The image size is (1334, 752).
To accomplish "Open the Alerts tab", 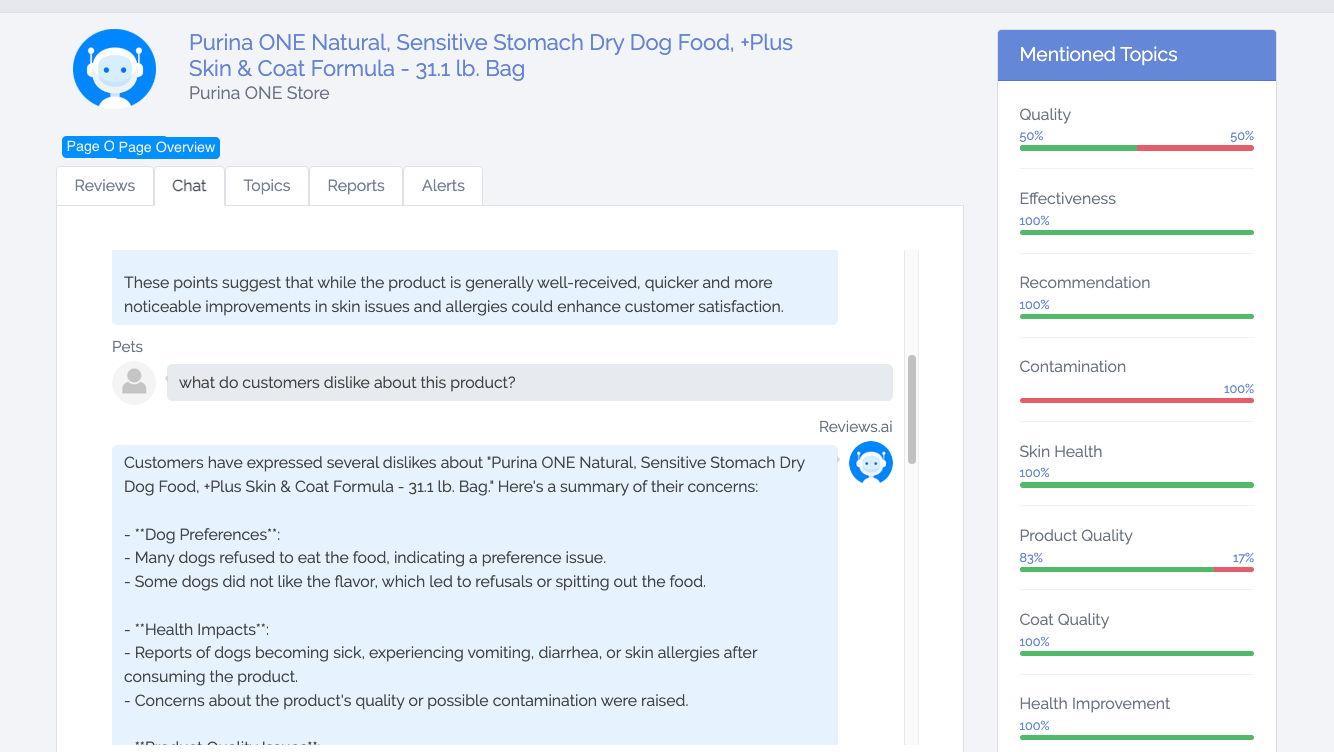I will click(x=442, y=185).
